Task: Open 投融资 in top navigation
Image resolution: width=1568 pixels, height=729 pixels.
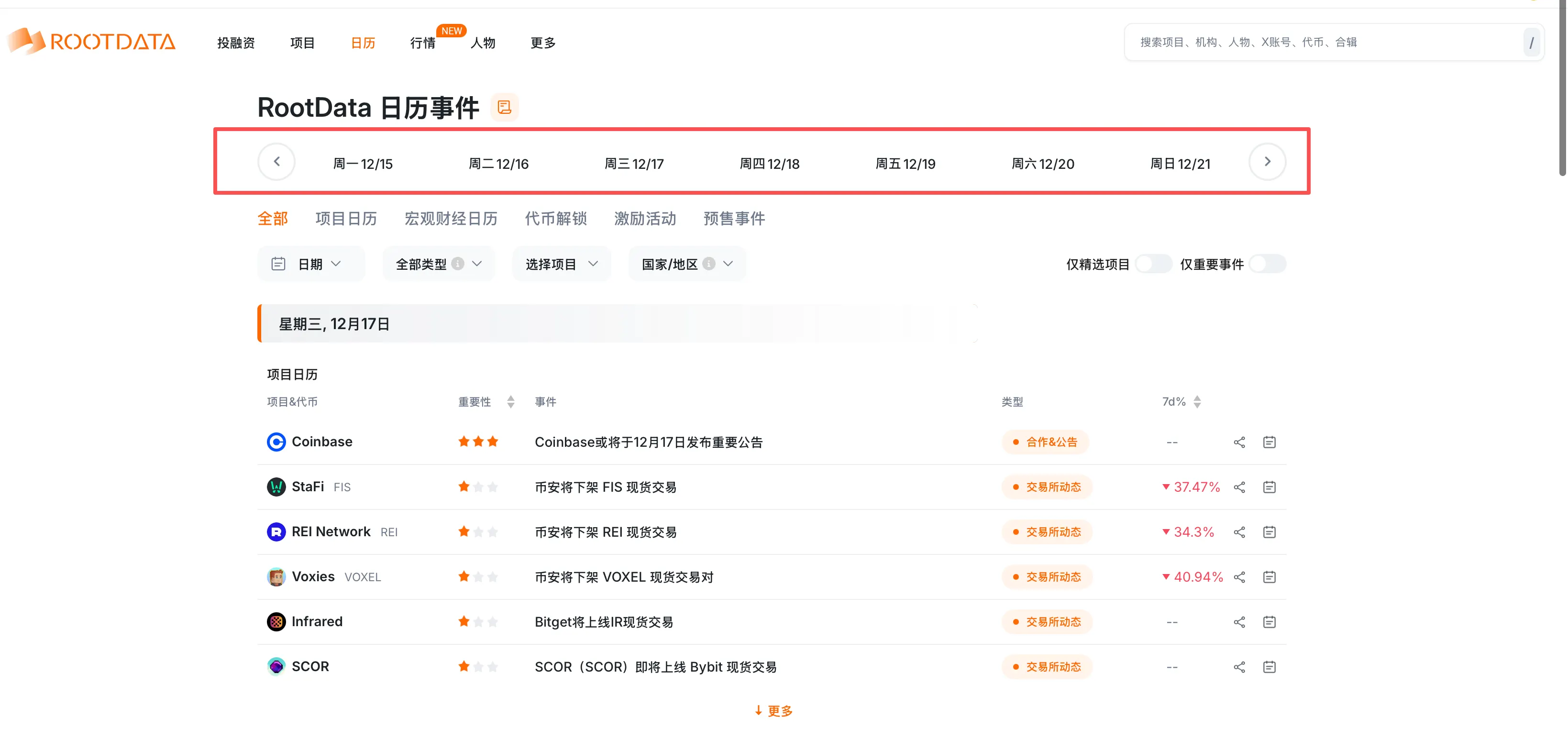Action: 235,43
